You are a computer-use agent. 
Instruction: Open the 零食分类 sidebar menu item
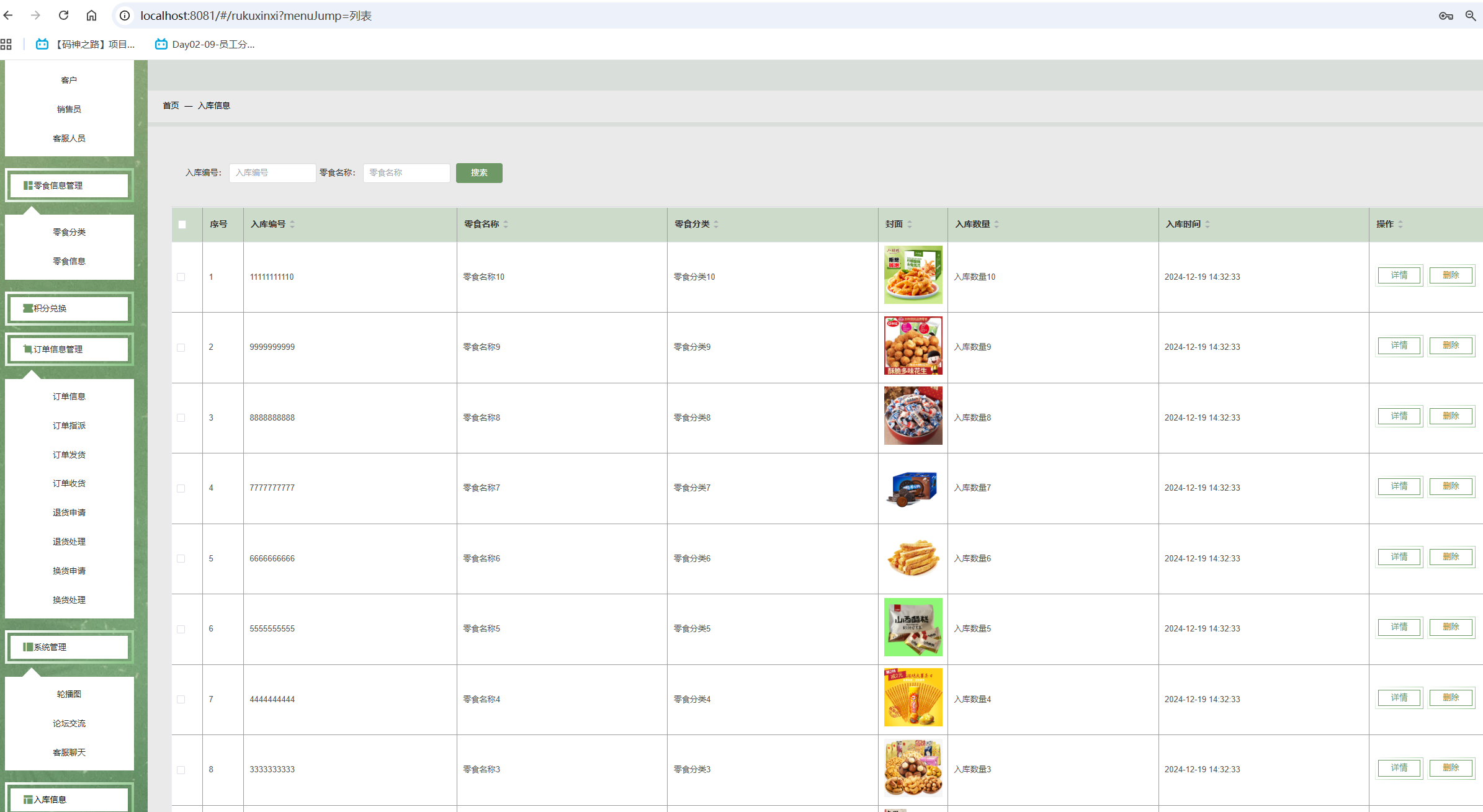[x=69, y=232]
